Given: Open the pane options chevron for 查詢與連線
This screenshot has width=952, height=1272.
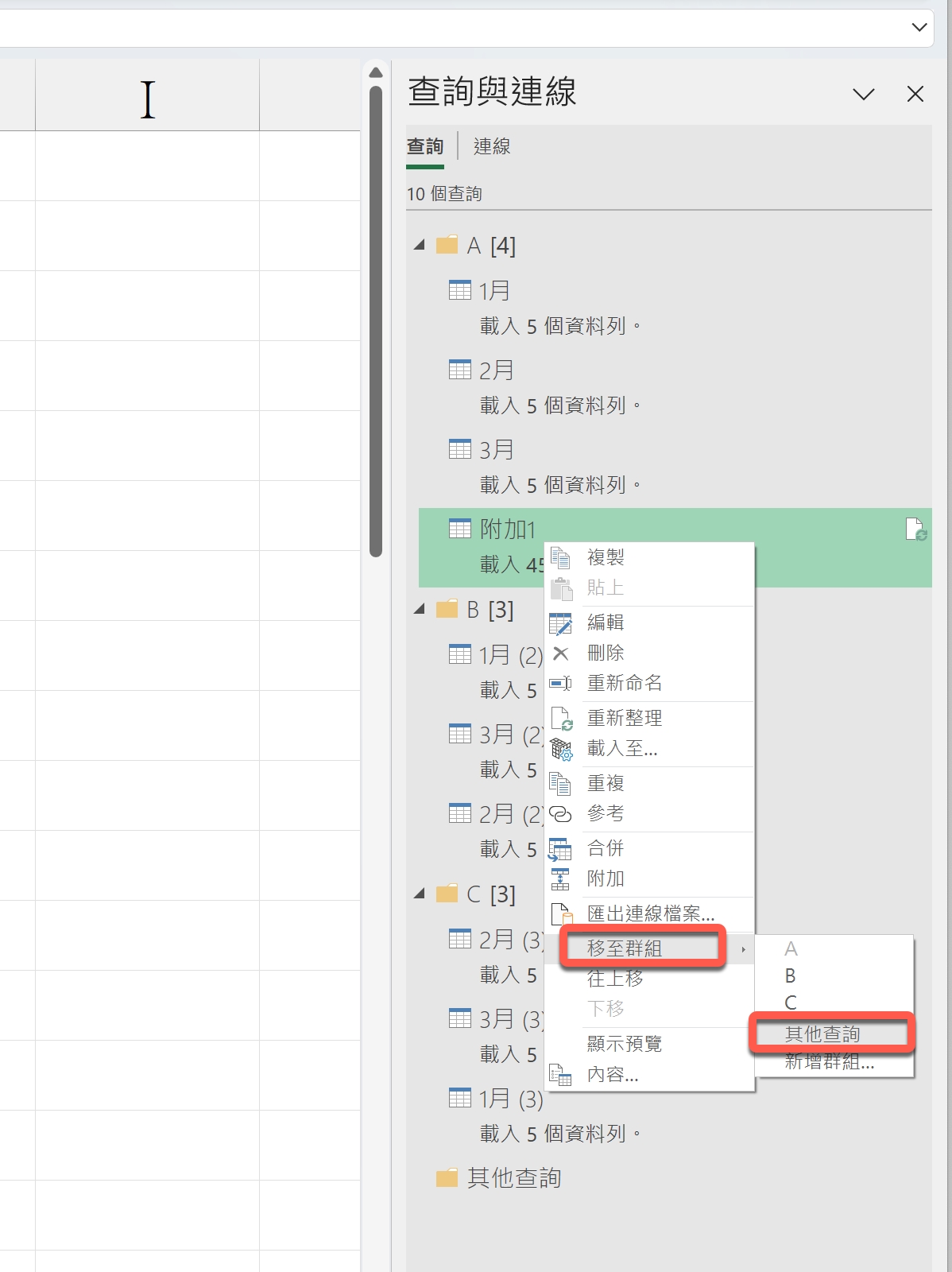Looking at the screenshot, I should 864,95.
